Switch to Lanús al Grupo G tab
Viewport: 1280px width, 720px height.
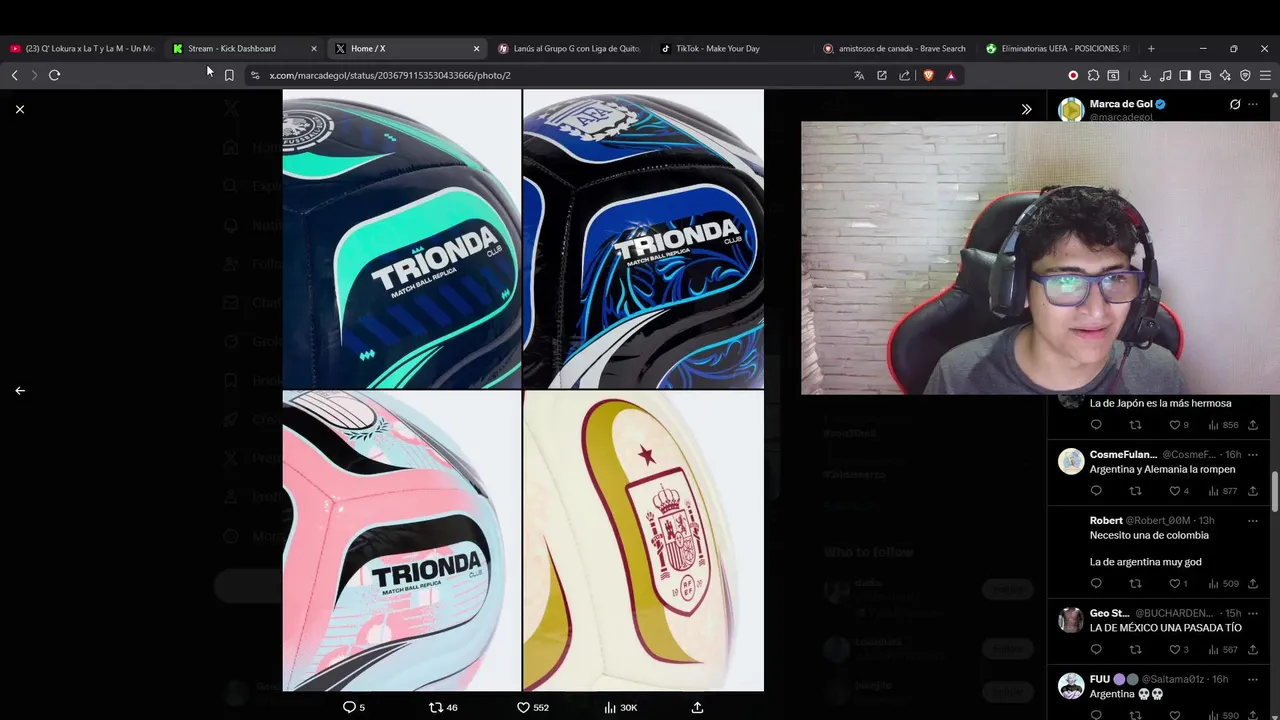tap(570, 48)
